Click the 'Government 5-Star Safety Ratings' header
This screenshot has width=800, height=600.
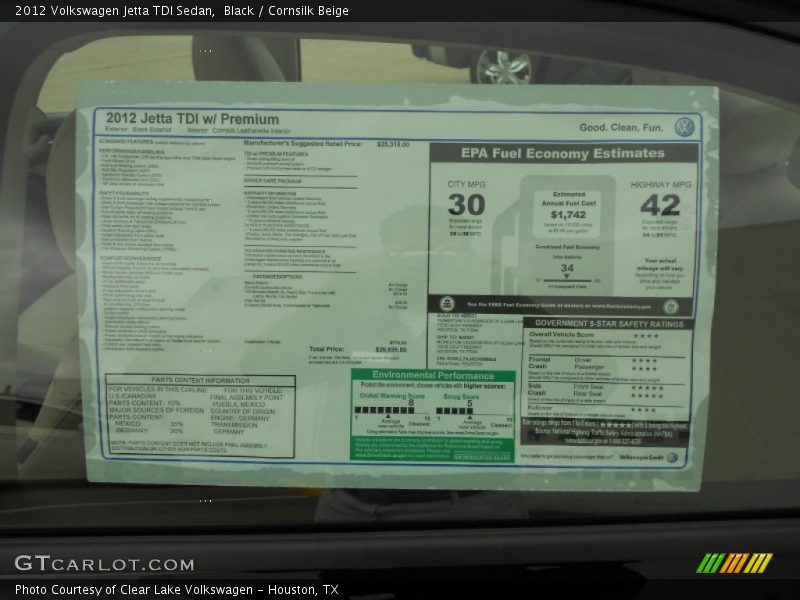[609, 323]
